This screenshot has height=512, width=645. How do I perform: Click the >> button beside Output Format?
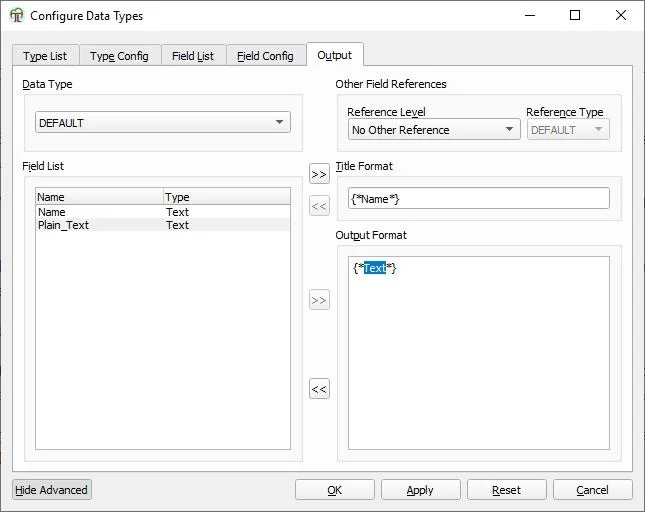[319, 300]
